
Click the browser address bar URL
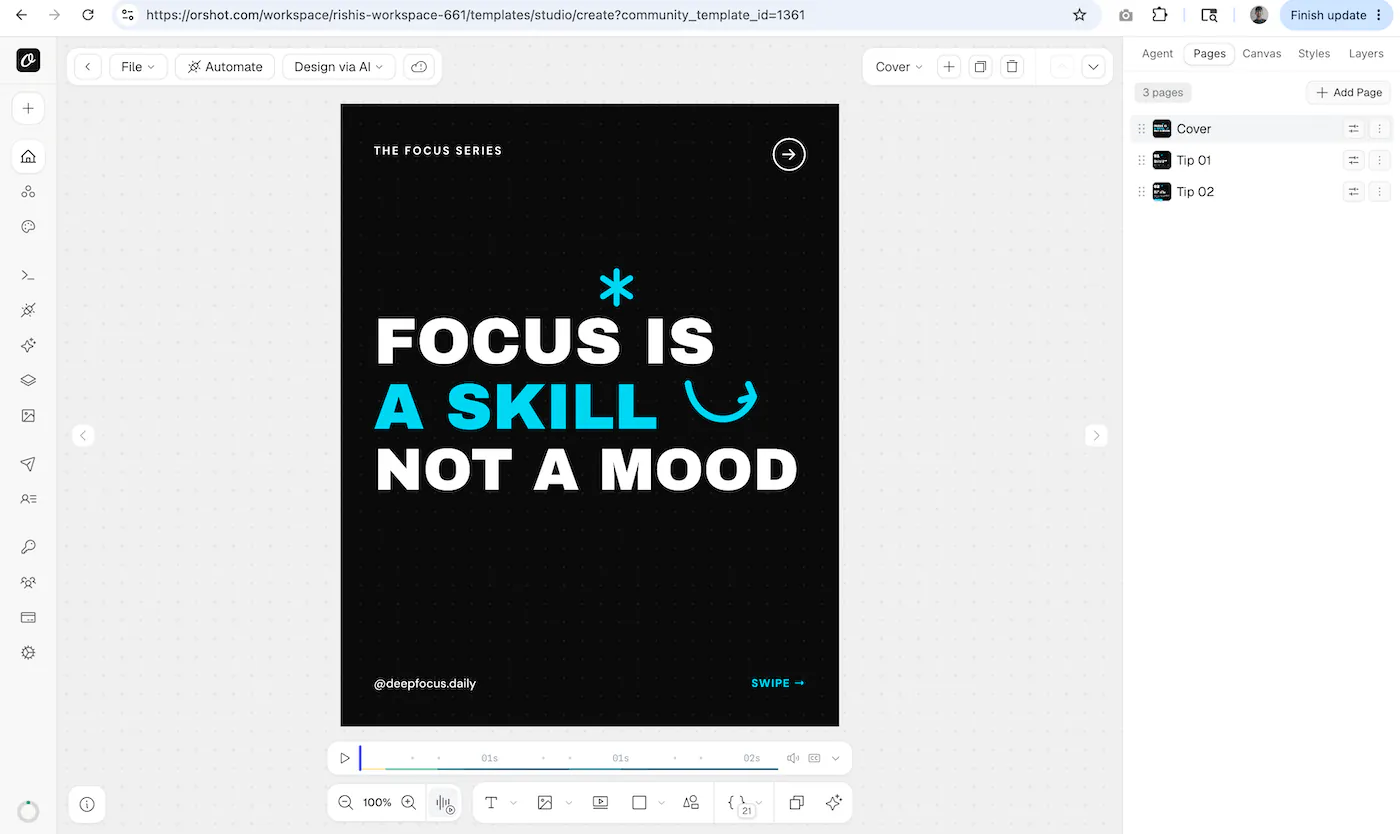coord(475,15)
